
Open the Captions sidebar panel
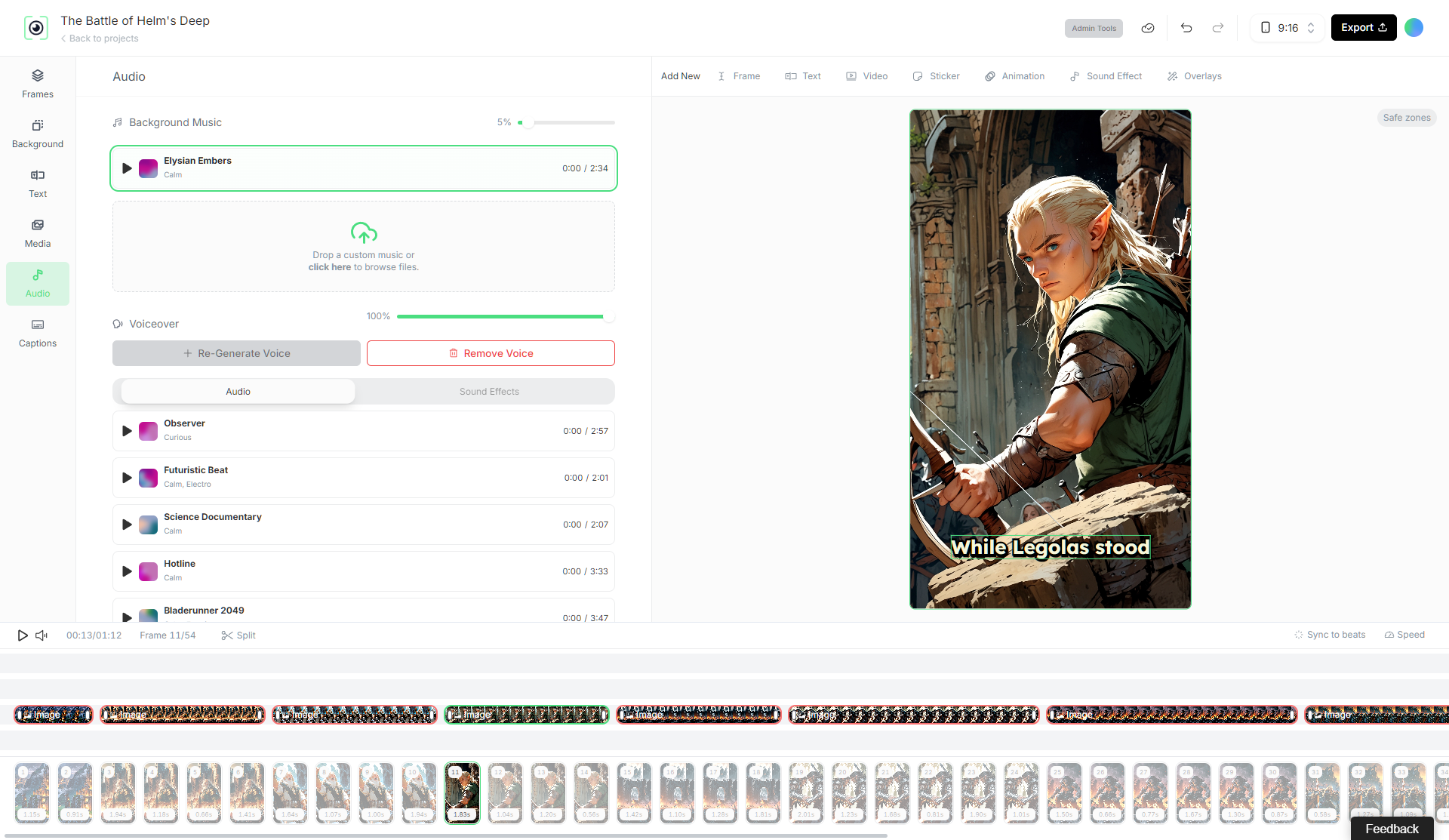(37, 333)
